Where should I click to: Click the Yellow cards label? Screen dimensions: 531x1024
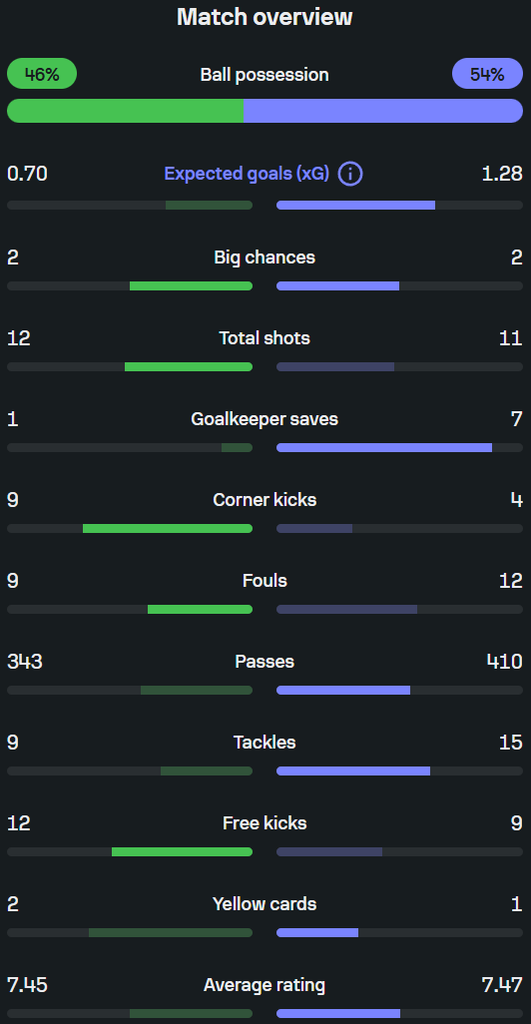click(x=265, y=904)
